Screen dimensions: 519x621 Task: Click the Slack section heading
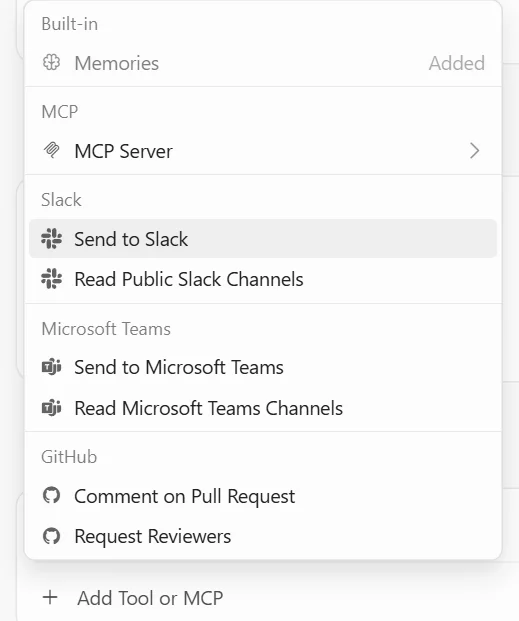point(61,200)
